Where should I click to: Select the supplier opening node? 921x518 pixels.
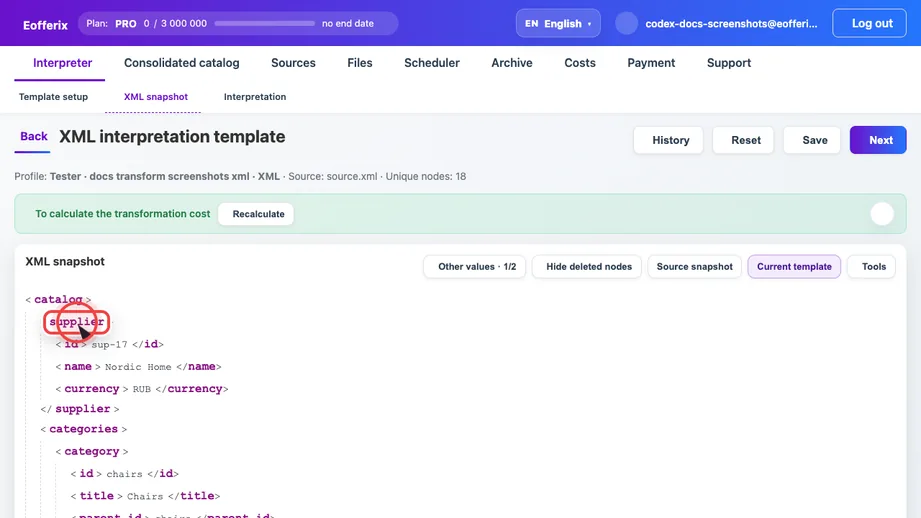pos(76,322)
